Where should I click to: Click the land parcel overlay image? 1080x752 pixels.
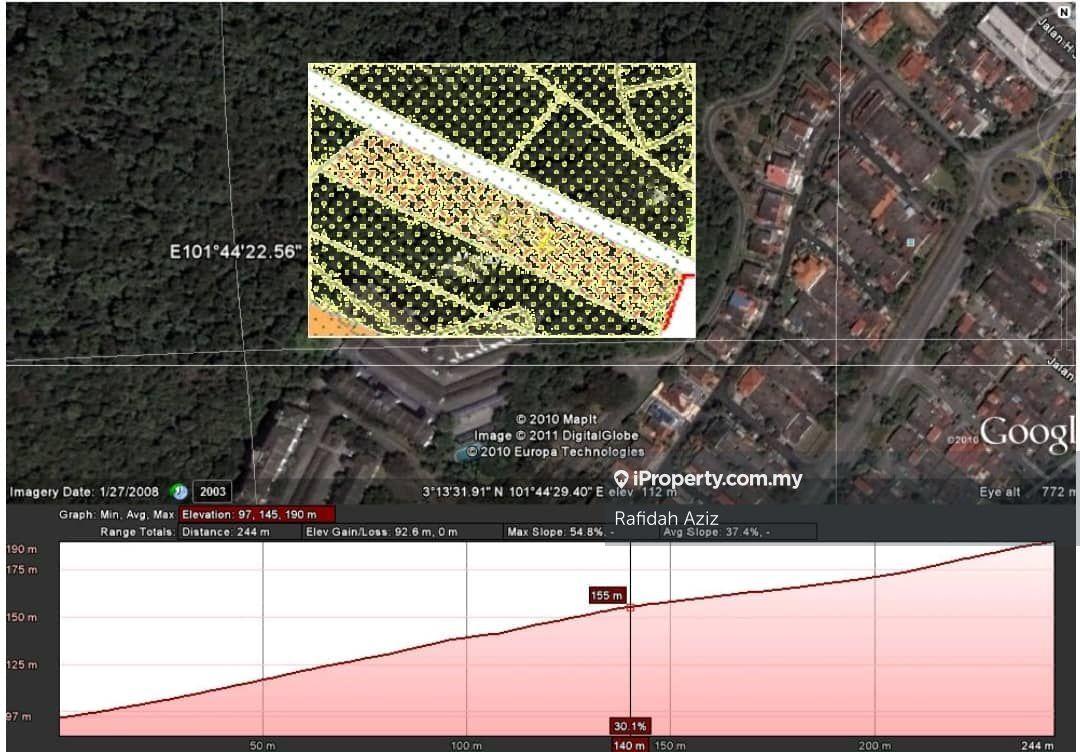(501, 200)
